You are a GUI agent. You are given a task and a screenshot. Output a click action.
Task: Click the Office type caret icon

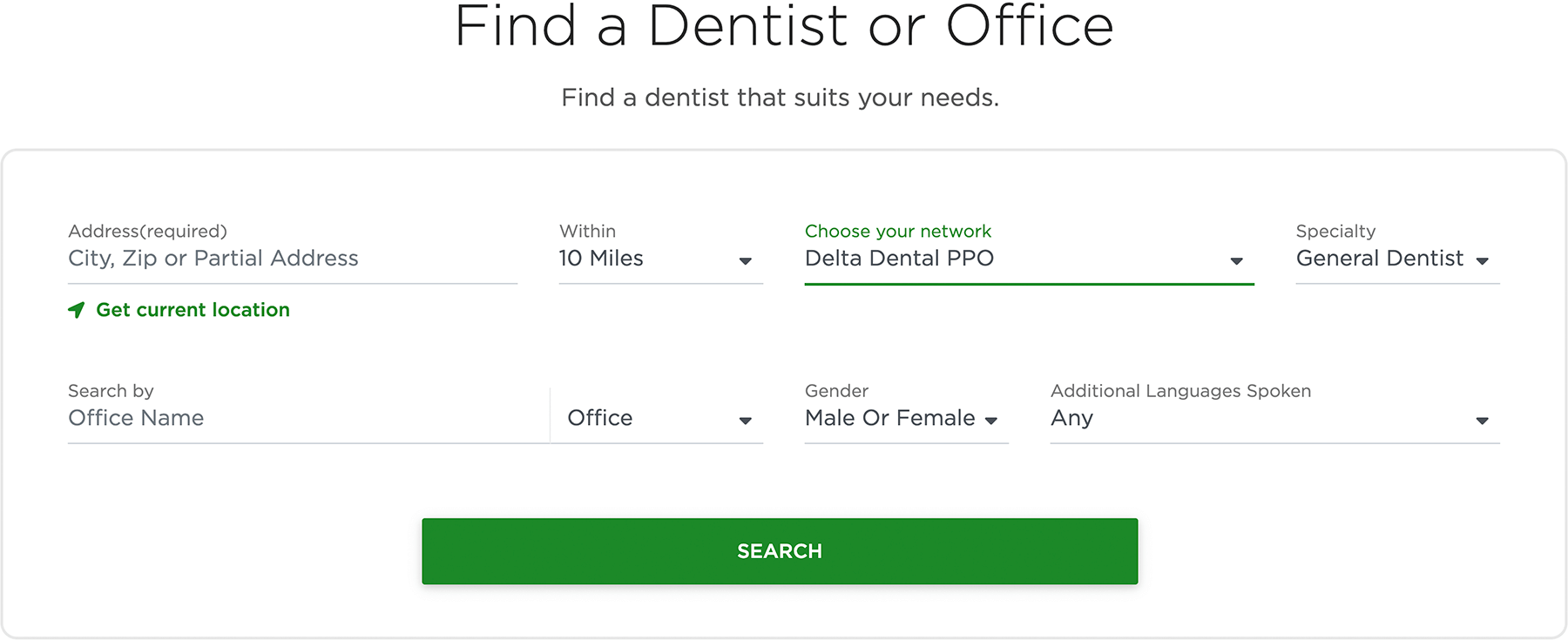click(746, 421)
